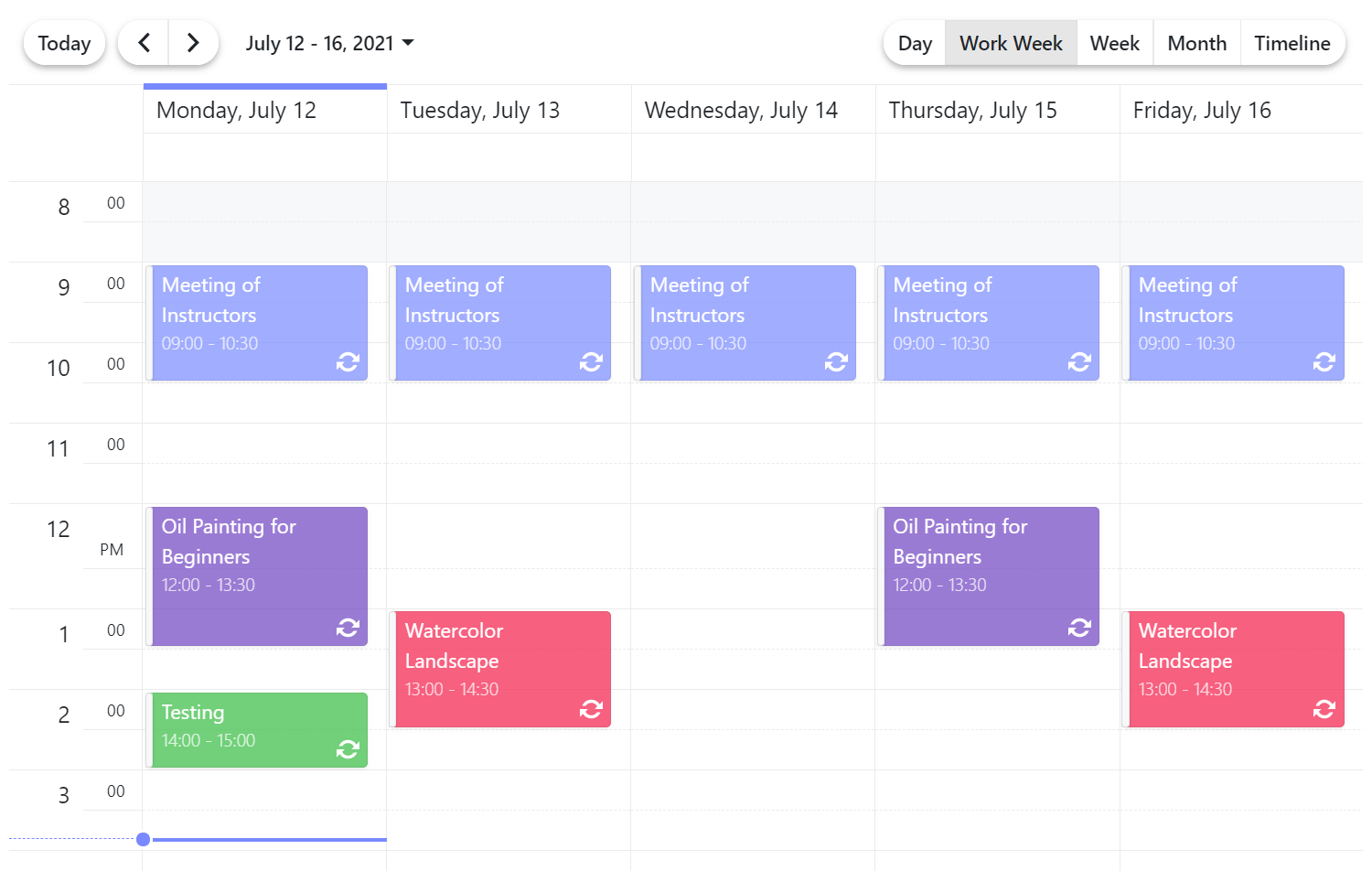Screen dimensions: 1372x871
Task: Click the current time indicator dot
Action: [x=144, y=839]
